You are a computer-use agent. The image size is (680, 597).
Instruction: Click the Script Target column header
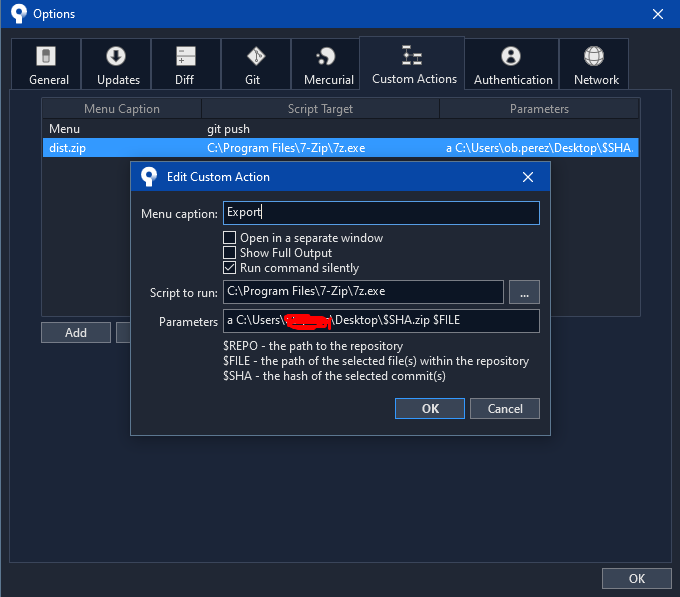click(320, 108)
